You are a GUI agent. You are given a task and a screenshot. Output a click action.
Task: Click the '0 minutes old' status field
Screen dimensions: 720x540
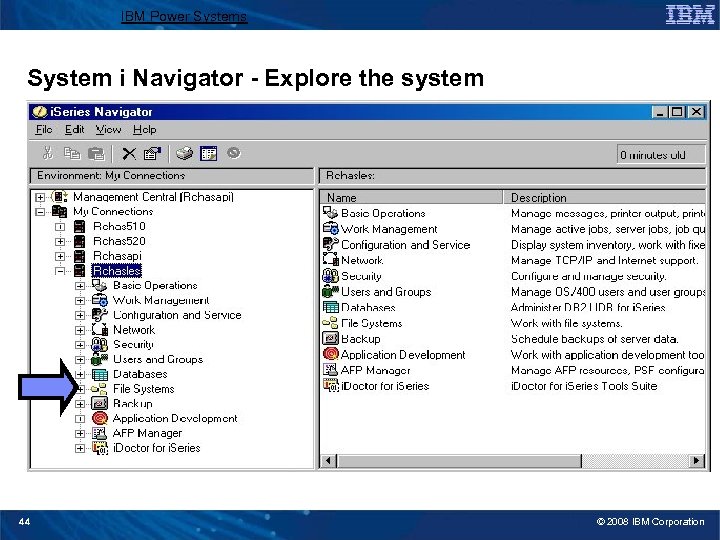point(661,154)
